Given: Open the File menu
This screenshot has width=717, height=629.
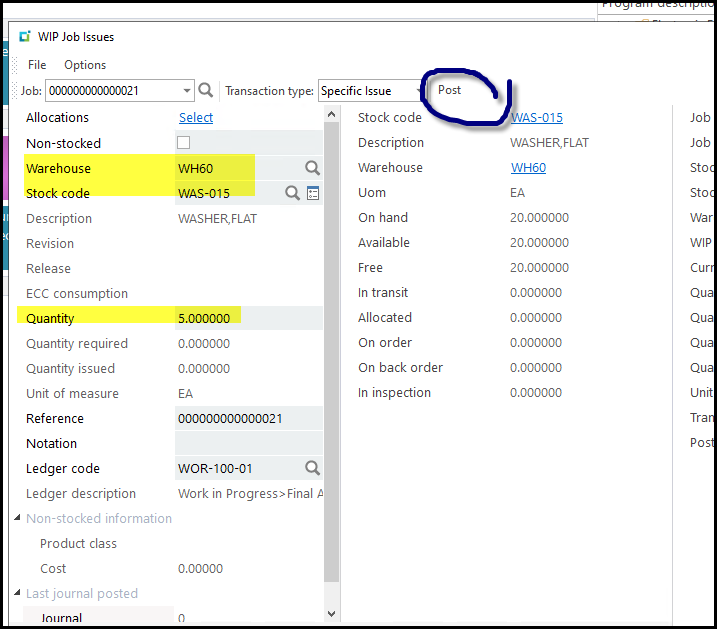Looking at the screenshot, I should click(x=37, y=65).
